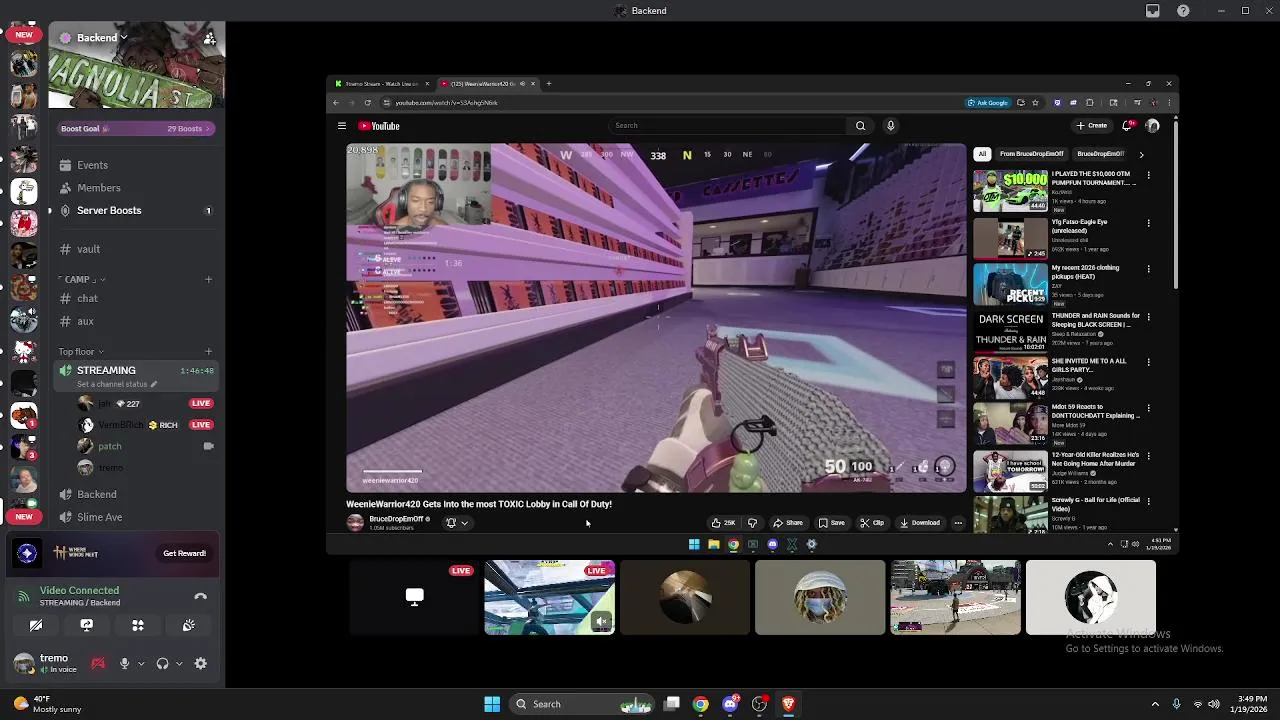The width and height of the screenshot is (1280, 720).
Task: Bookmark page with star icon in streamed Chrome
Action: [1035, 103]
